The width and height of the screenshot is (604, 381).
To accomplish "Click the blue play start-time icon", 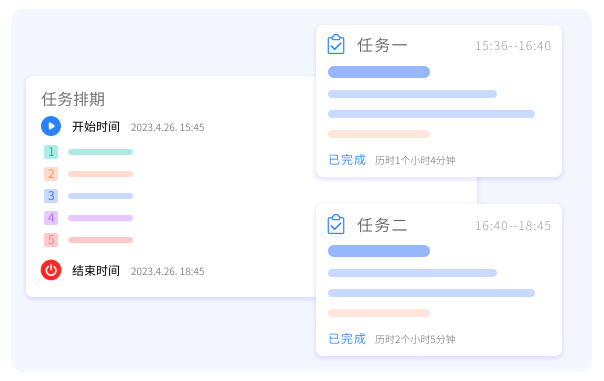I will coord(51,126).
